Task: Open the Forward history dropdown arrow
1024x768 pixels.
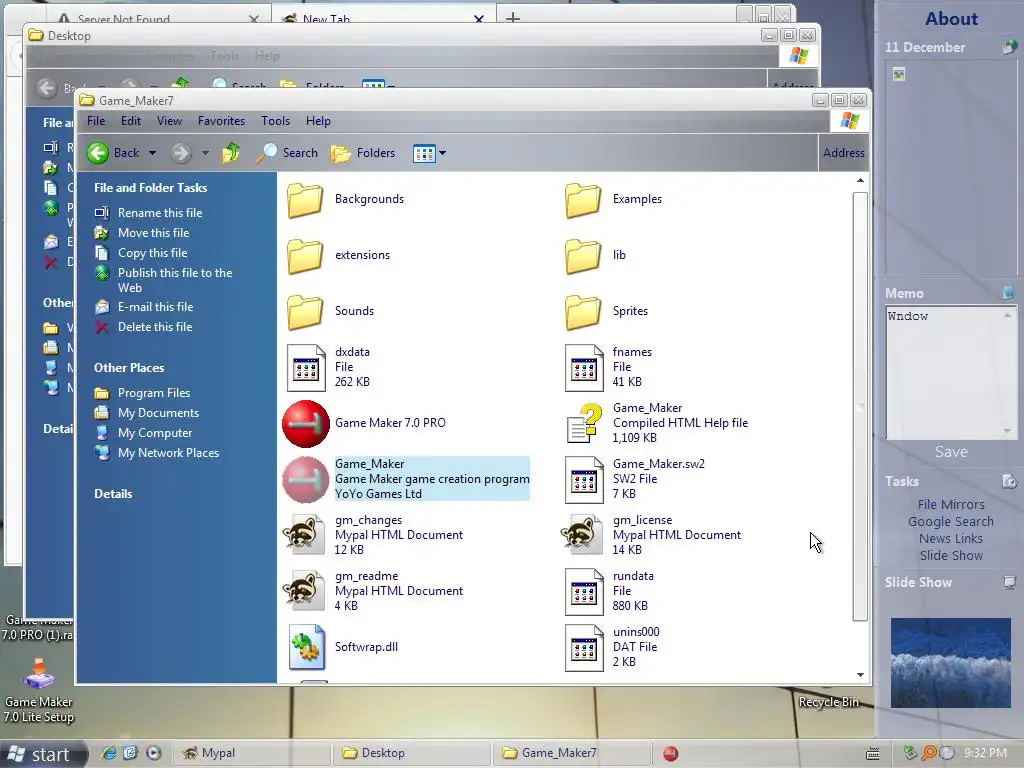Action: tap(205, 153)
